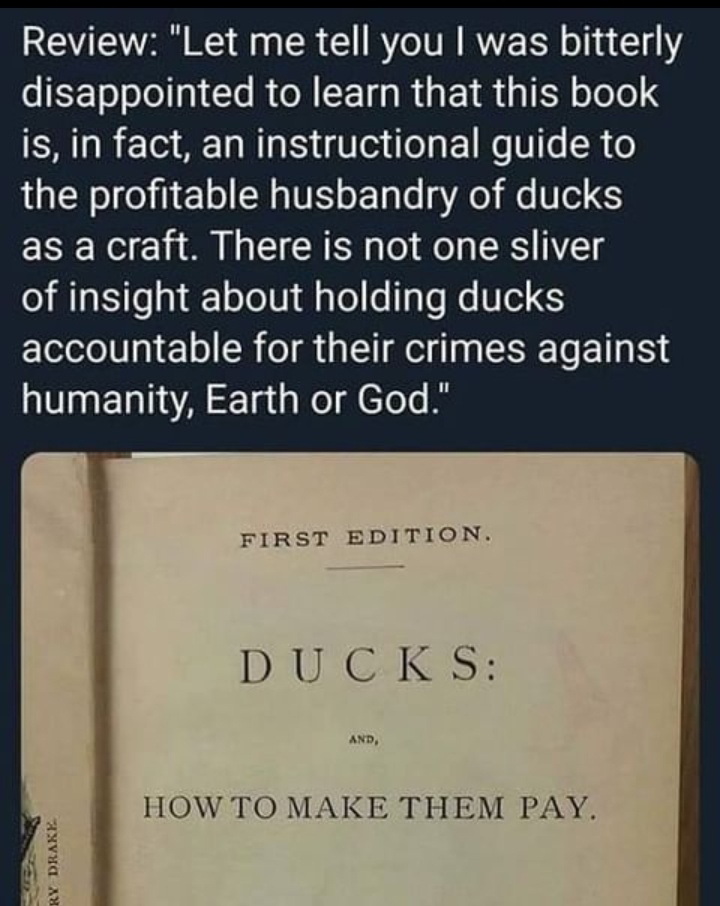Screen dimensions: 720x906
Task: Select the text "disappointed to learn that this book"
Action: click(340, 96)
